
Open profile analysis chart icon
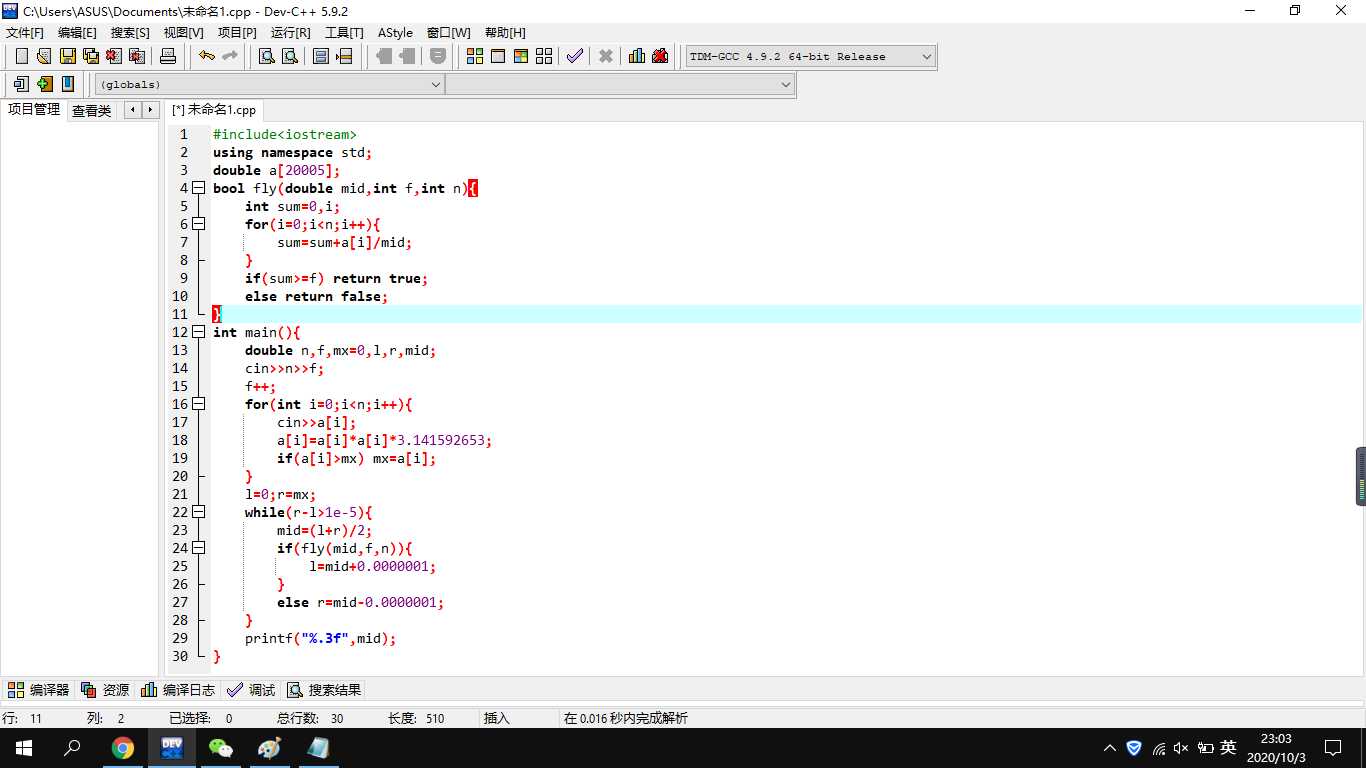tap(637, 56)
